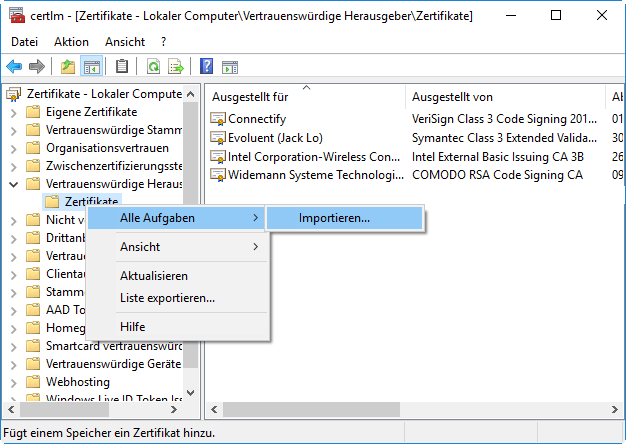Click the blue Back arrow in toolbar
The image size is (626, 444).
pyautogui.click(x=14, y=67)
